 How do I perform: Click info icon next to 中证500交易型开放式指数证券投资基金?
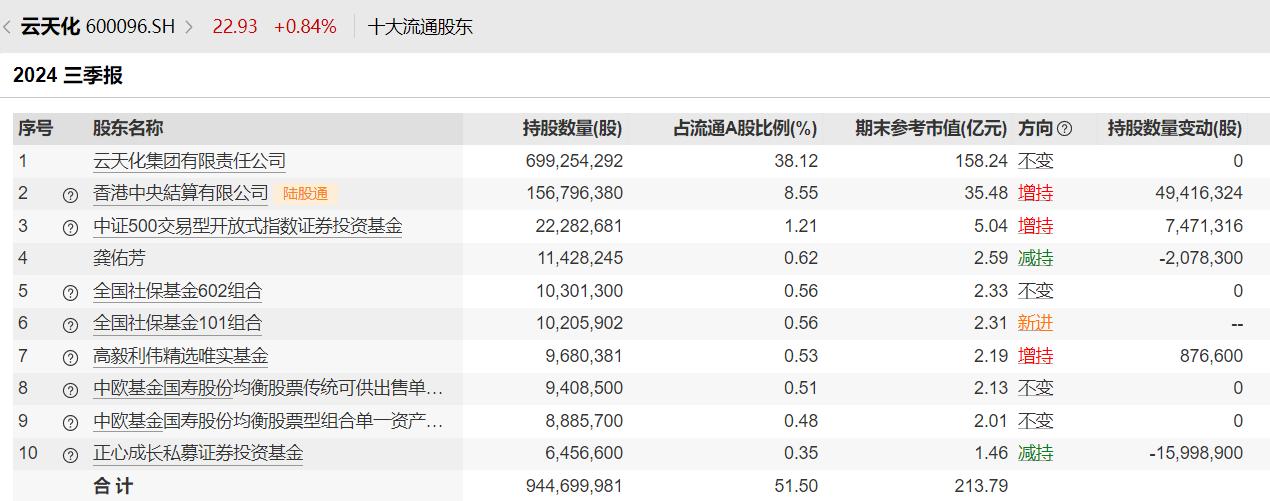point(70,227)
